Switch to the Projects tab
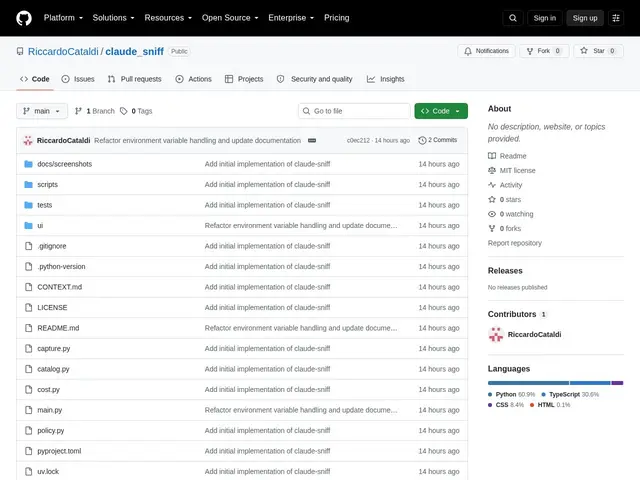 (244, 79)
